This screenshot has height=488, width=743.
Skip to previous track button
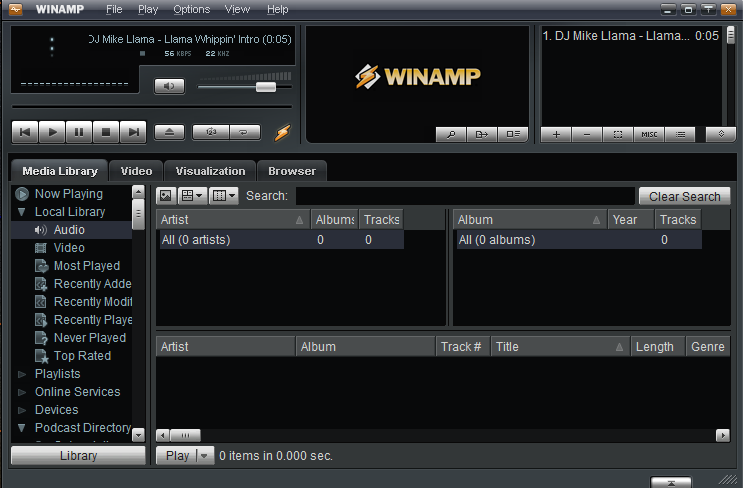(25, 132)
